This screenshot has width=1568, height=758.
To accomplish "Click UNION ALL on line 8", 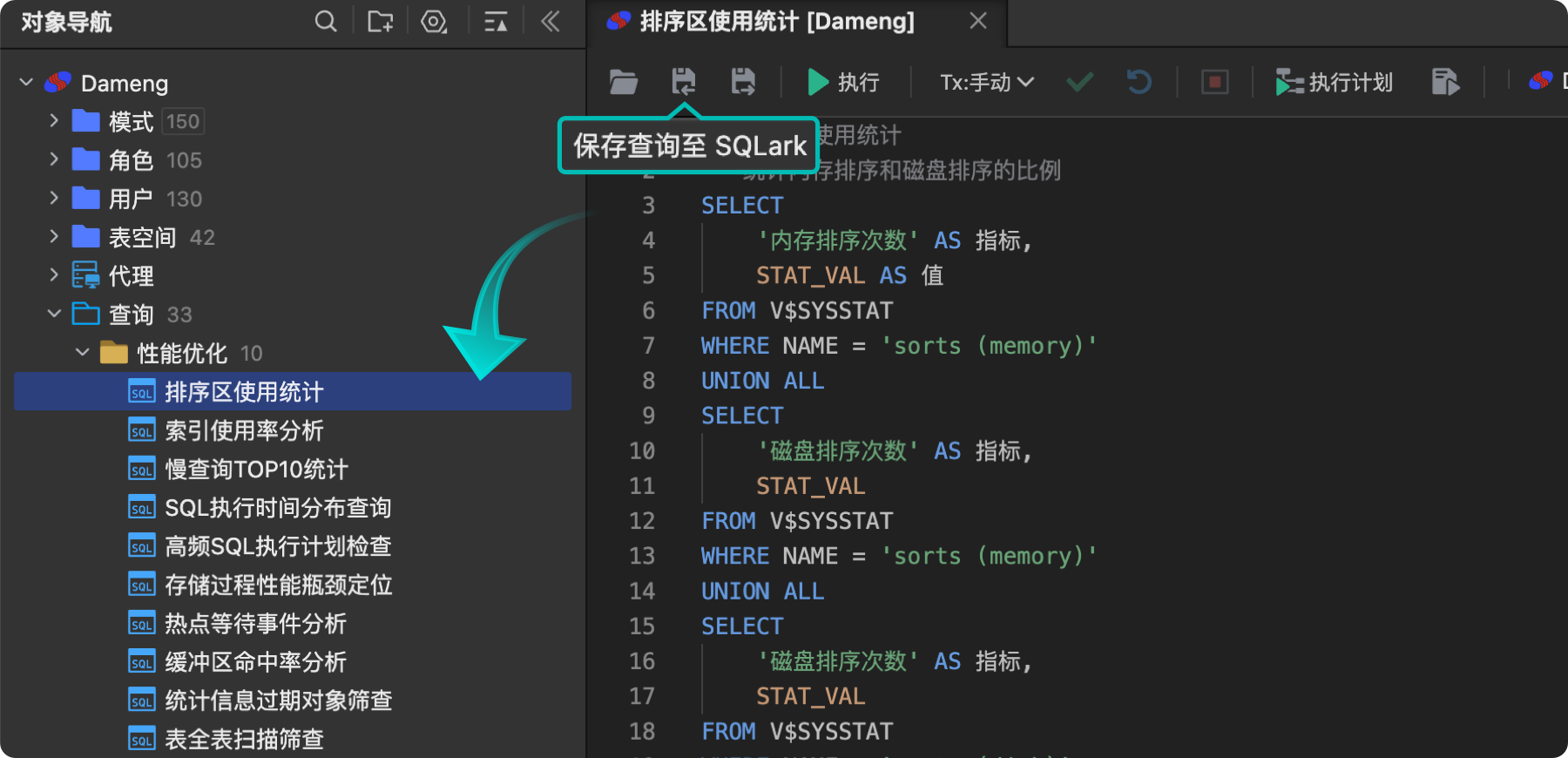I will [762, 381].
